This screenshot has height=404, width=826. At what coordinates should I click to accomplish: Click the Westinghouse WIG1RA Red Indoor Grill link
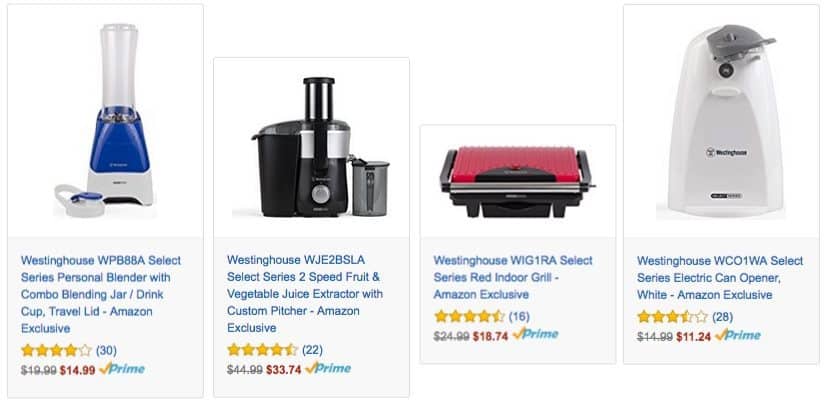point(513,277)
